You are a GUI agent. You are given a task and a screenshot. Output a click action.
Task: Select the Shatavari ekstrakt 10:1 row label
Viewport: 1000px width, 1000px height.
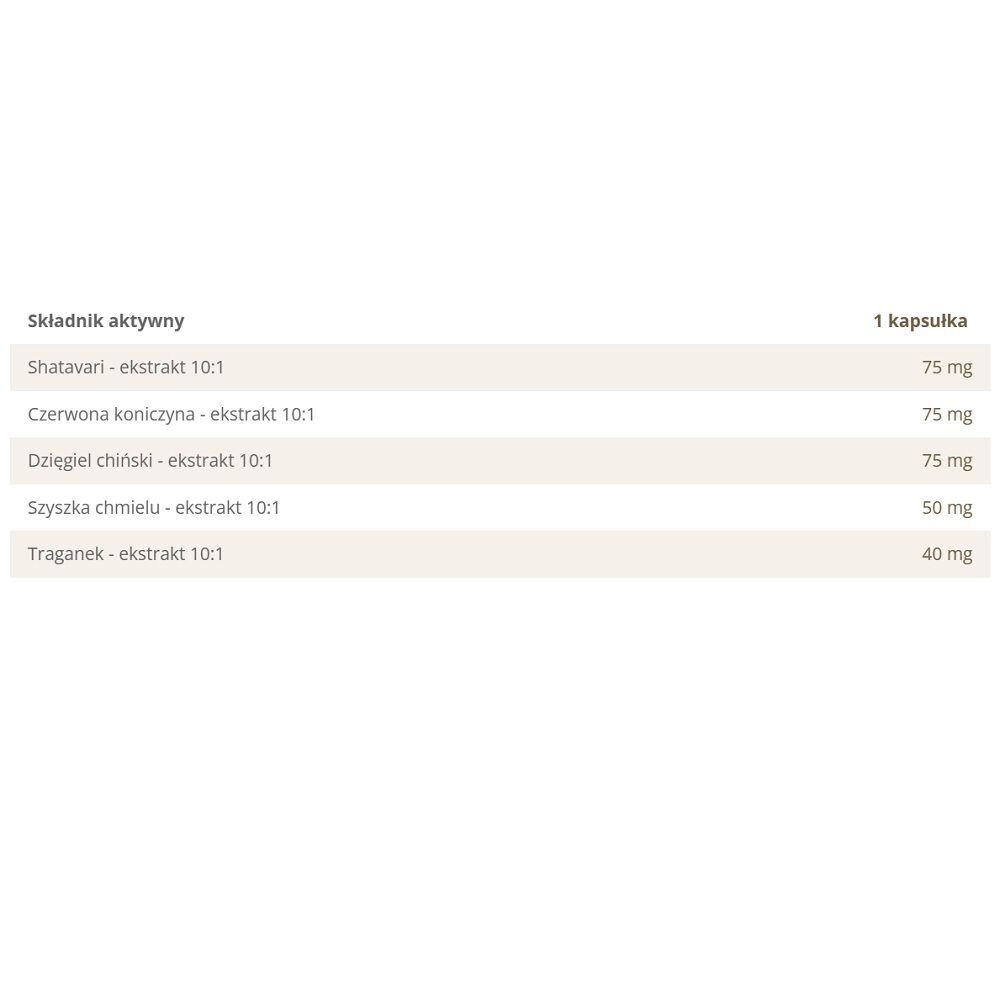[126, 367]
